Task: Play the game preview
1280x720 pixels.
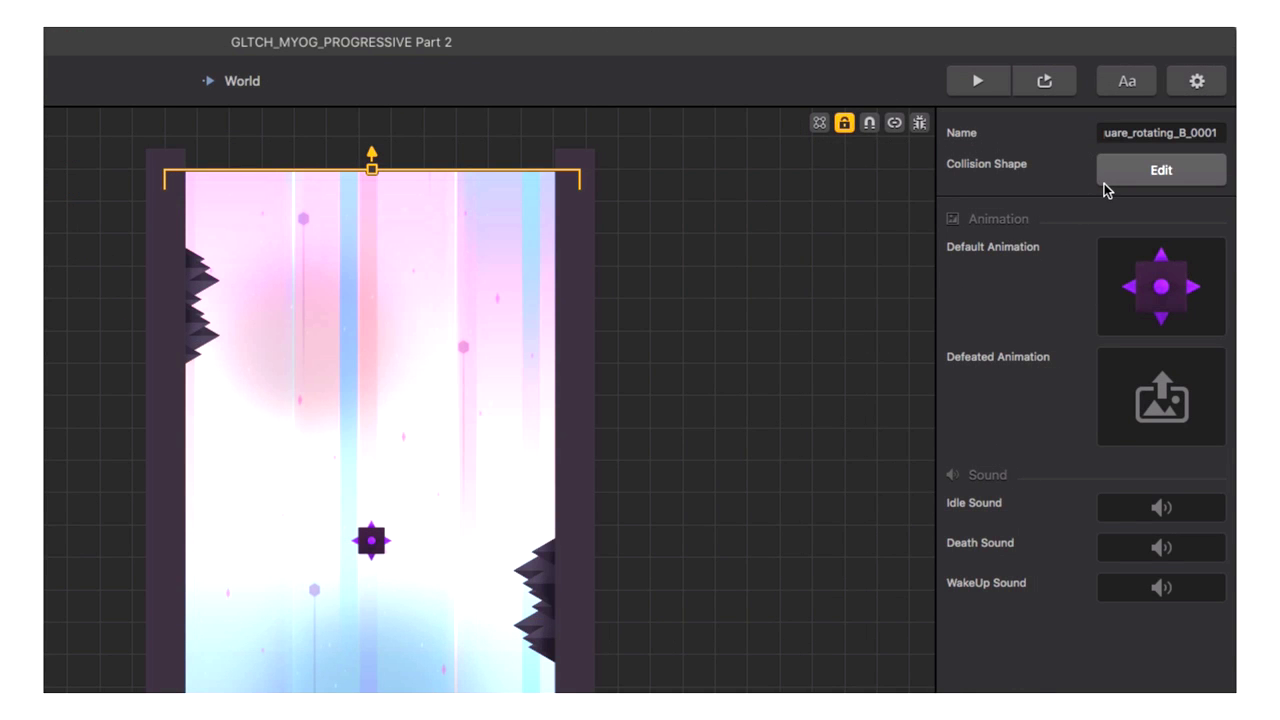Action: click(978, 81)
